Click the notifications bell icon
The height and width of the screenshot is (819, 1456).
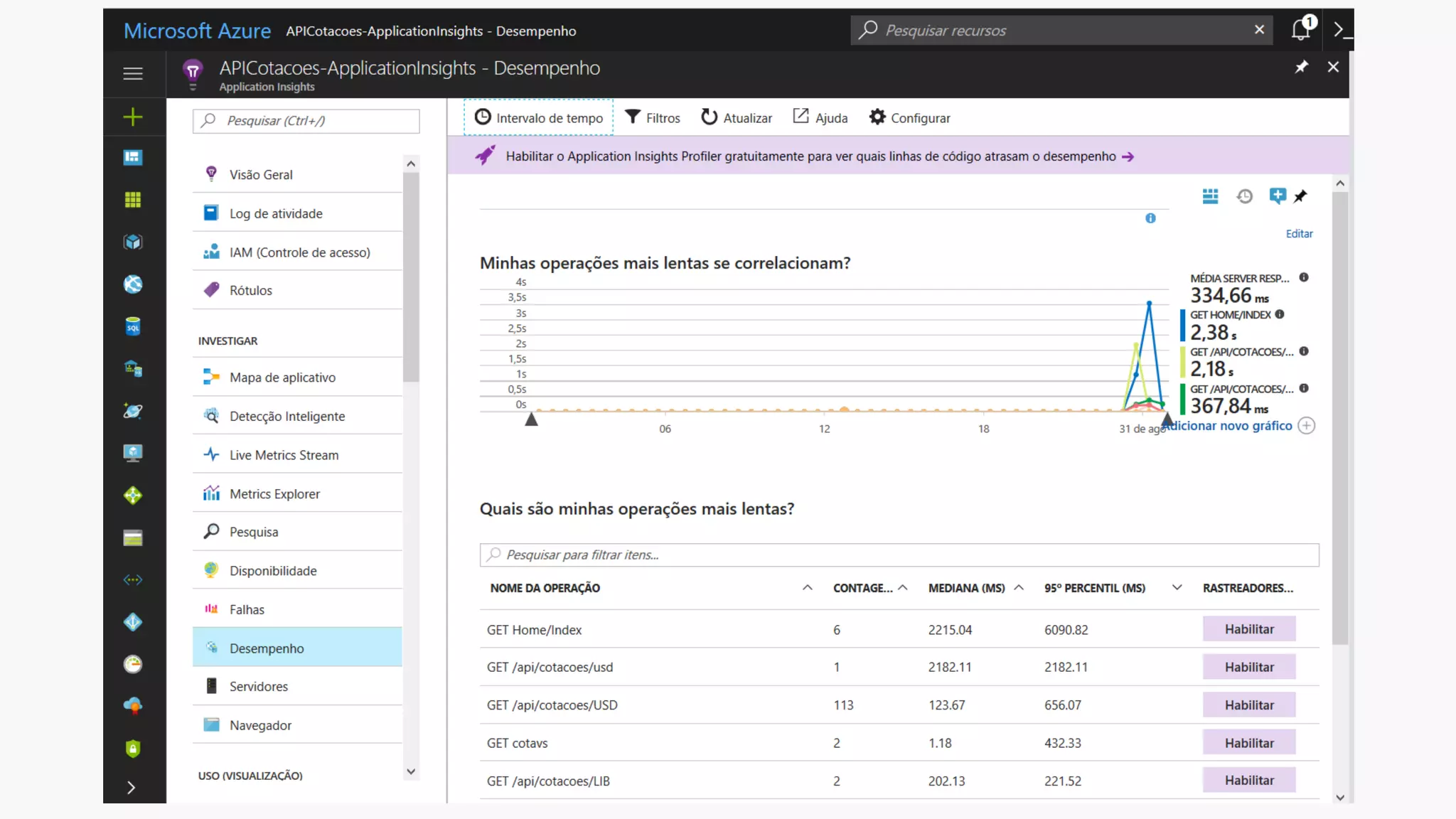point(1301,29)
